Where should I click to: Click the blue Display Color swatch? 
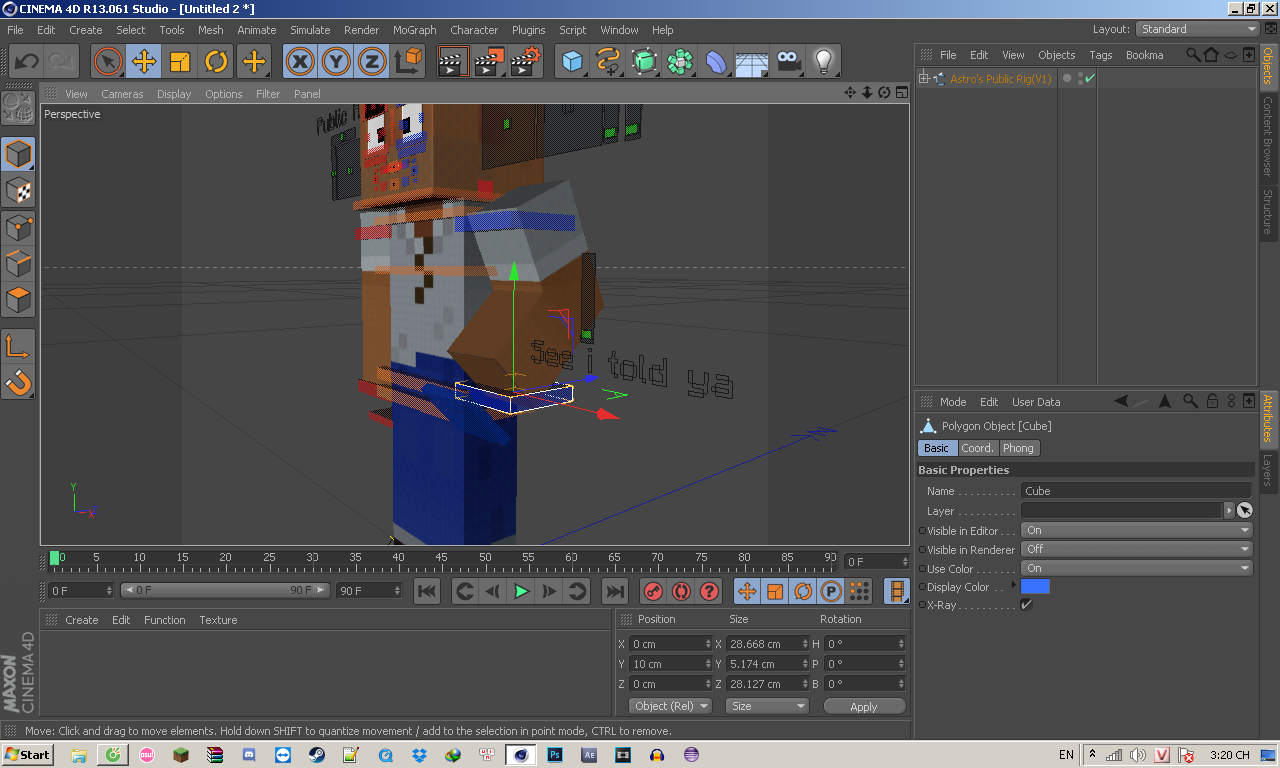click(1035, 587)
